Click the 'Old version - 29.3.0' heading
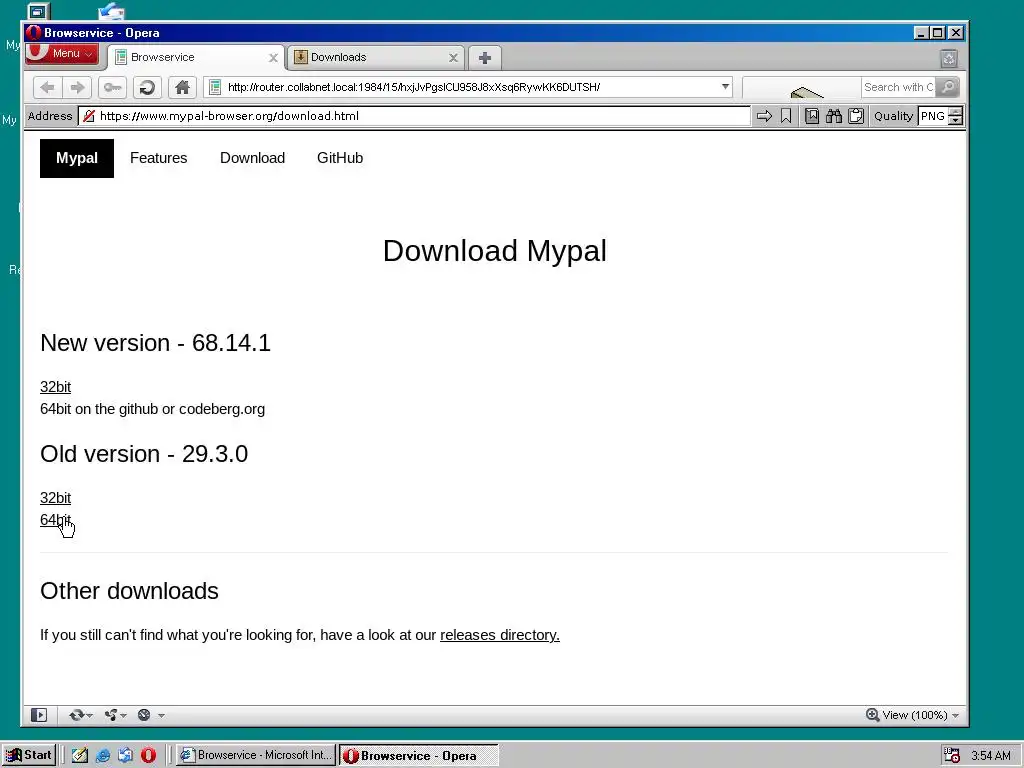The width and height of the screenshot is (1024, 768). click(144, 454)
